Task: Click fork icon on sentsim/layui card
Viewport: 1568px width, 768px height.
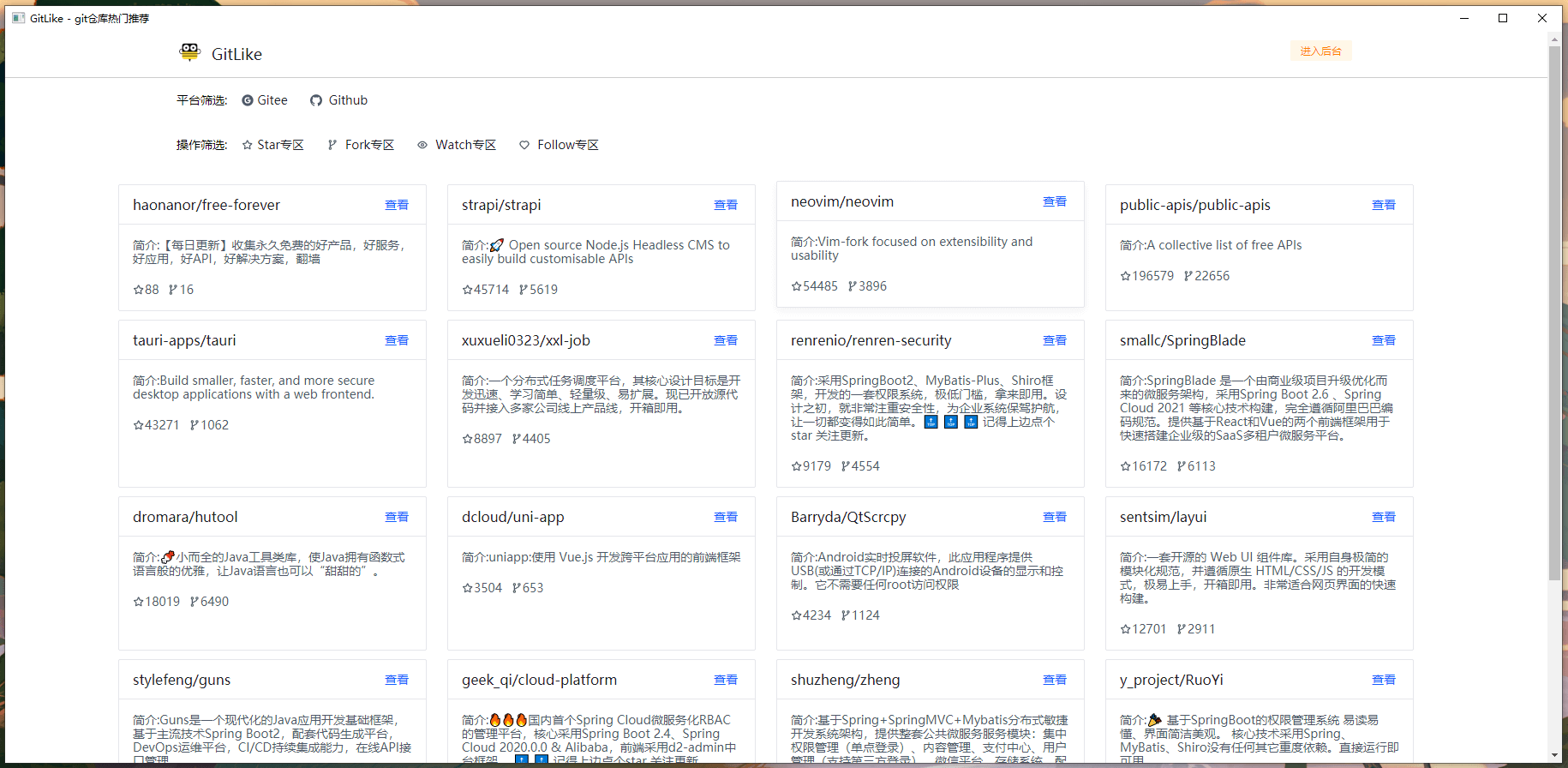Action: (1182, 629)
